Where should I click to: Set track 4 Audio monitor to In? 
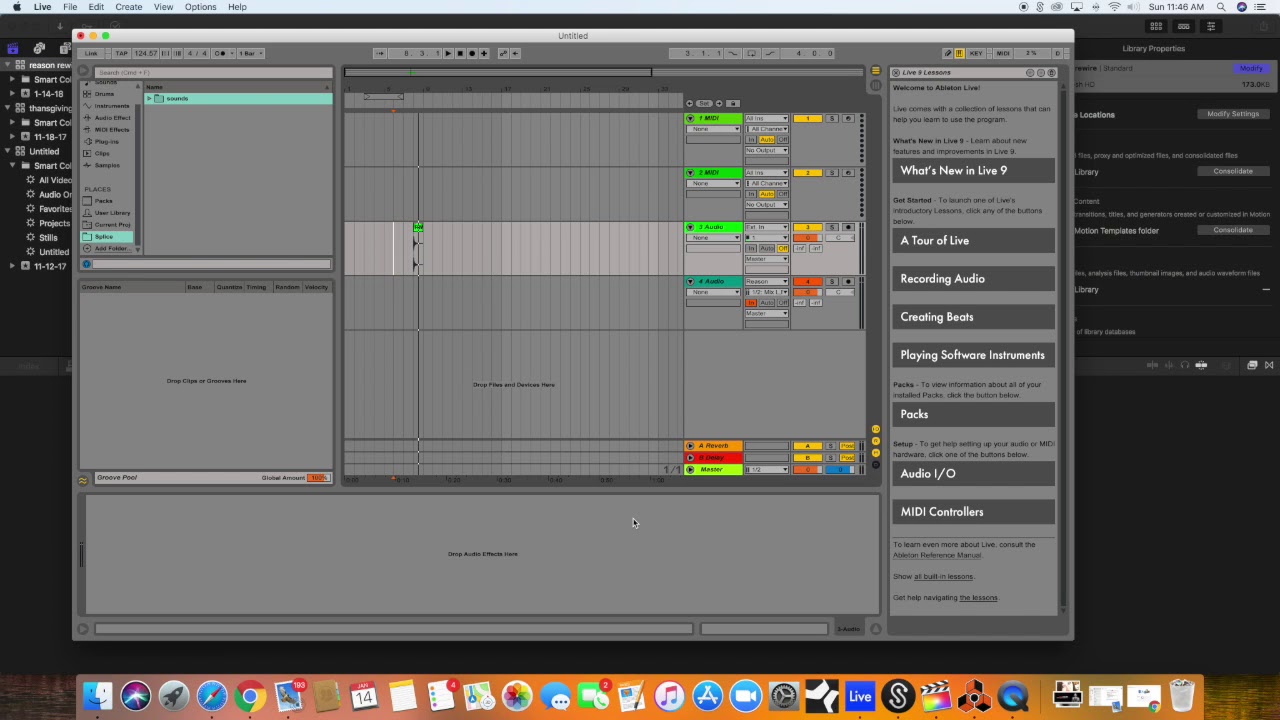click(x=751, y=303)
